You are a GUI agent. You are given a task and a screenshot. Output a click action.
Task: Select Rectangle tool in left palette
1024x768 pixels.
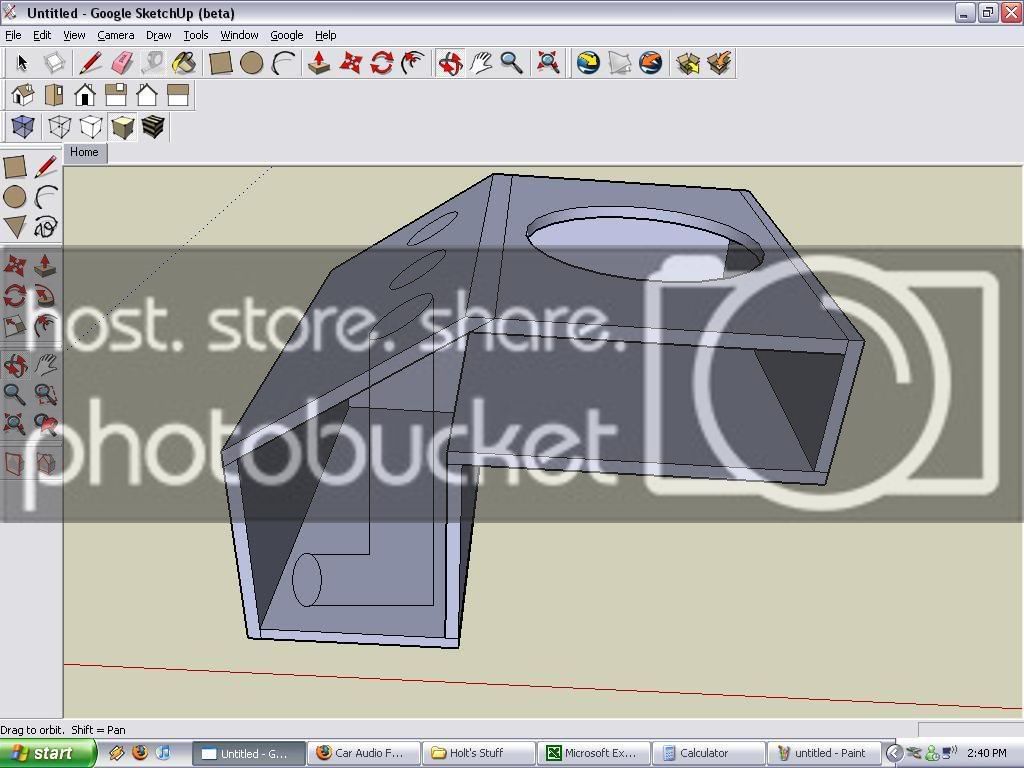pos(15,167)
